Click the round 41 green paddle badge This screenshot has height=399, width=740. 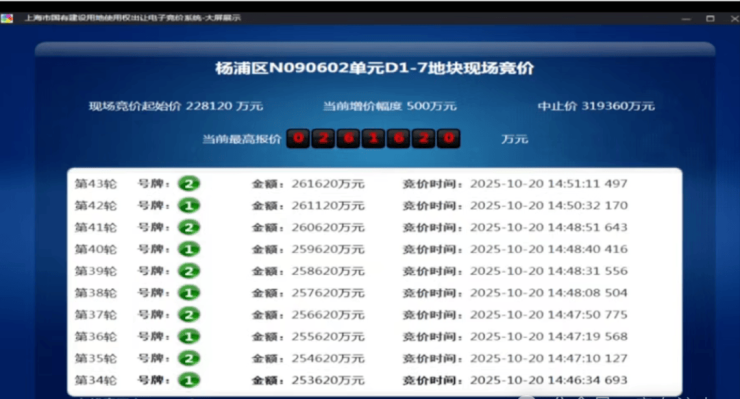click(x=189, y=227)
